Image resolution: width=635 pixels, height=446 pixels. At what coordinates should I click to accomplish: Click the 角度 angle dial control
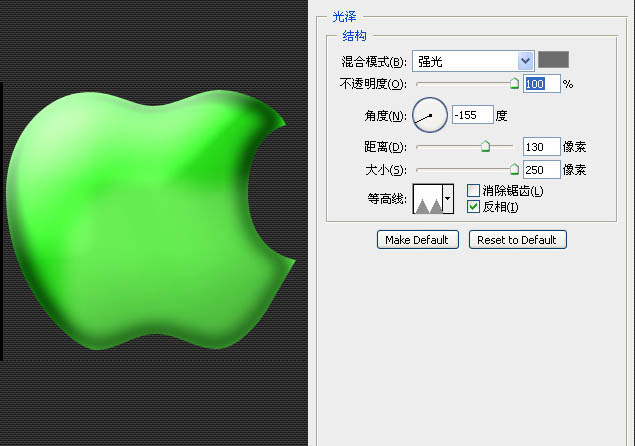pyautogui.click(x=430, y=115)
